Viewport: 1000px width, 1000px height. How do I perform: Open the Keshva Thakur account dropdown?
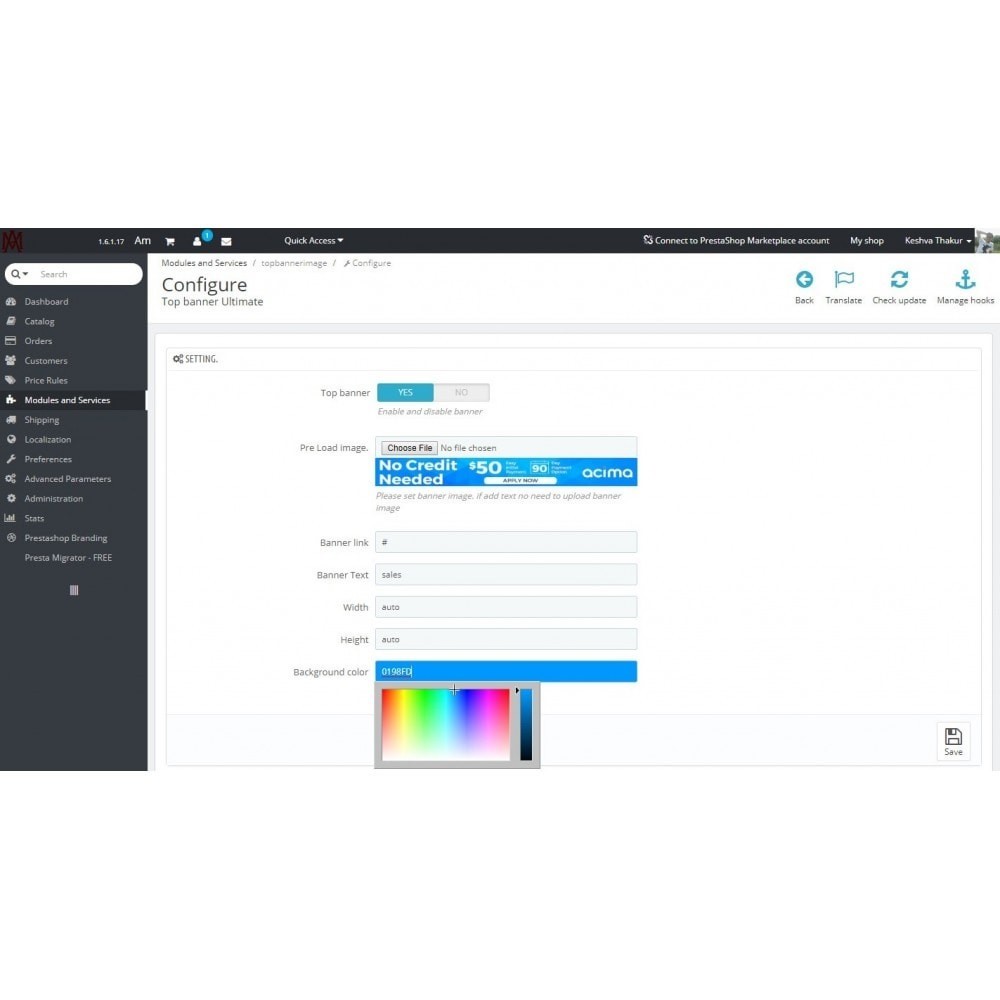[x=938, y=240]
